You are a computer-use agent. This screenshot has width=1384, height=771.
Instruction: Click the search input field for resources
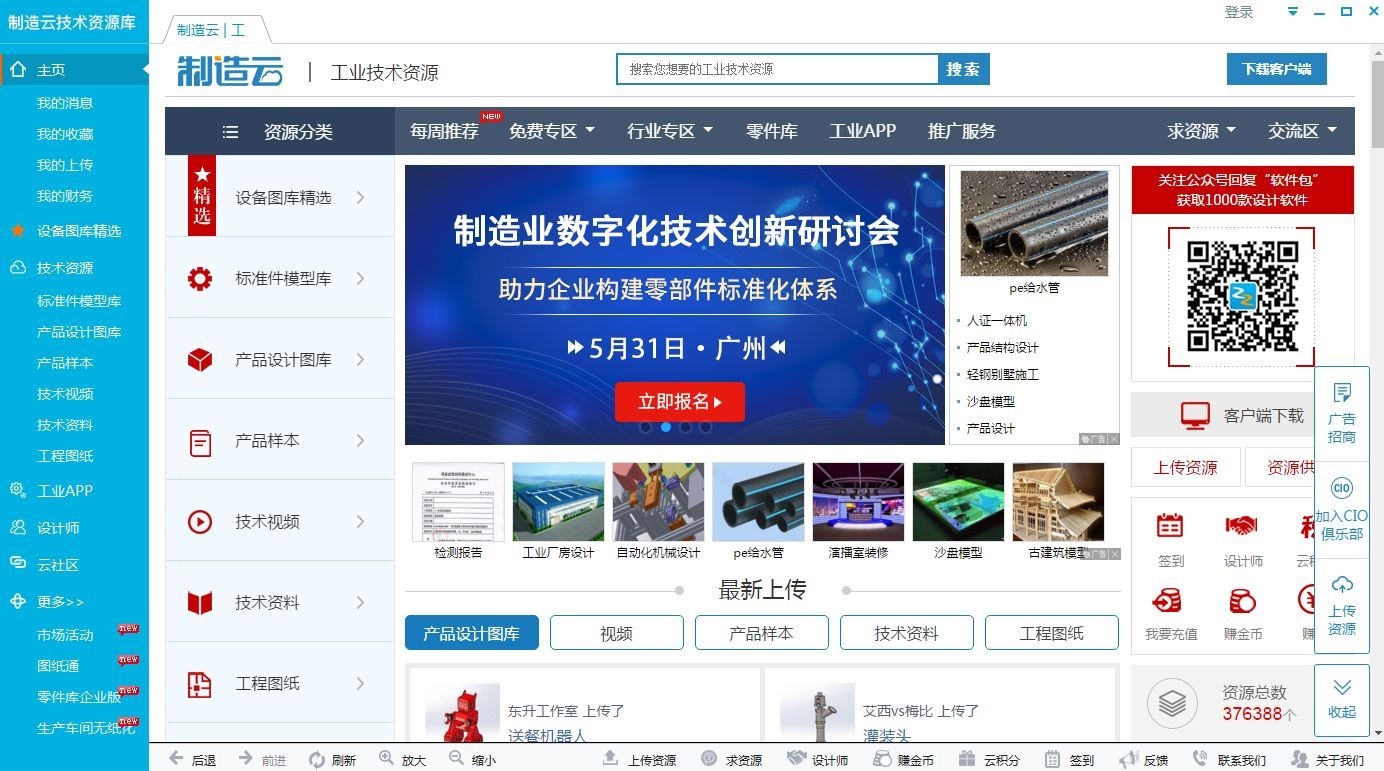[x=777, y=69]
